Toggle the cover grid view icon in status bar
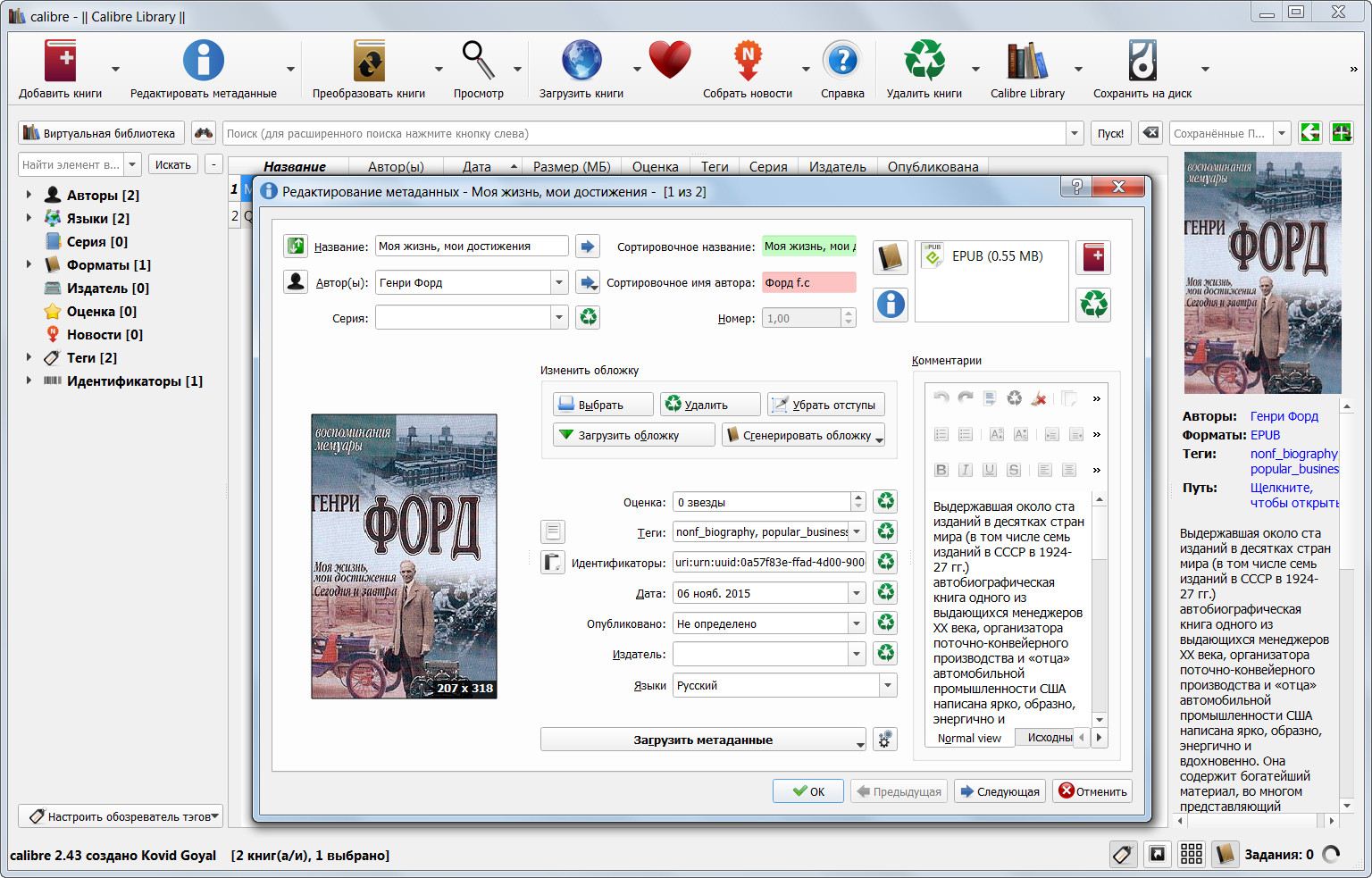 pyautogui.click(x=1191, y=855)
